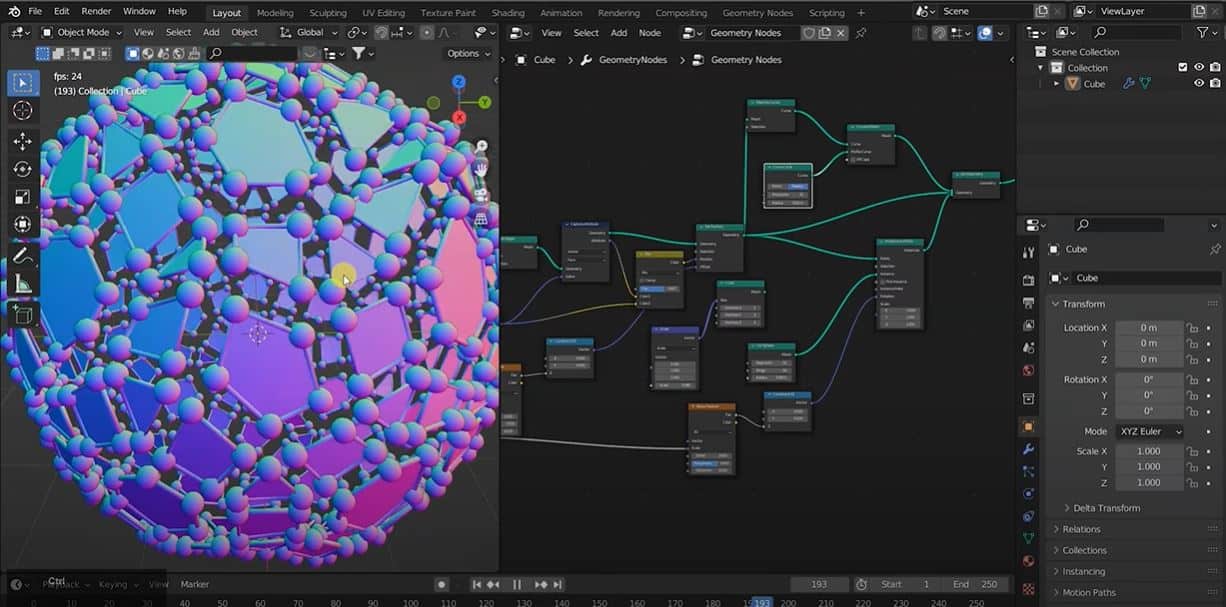The image size is (1226, 607).
Task: Click the Location X value field
Action: coord(1148,327)
